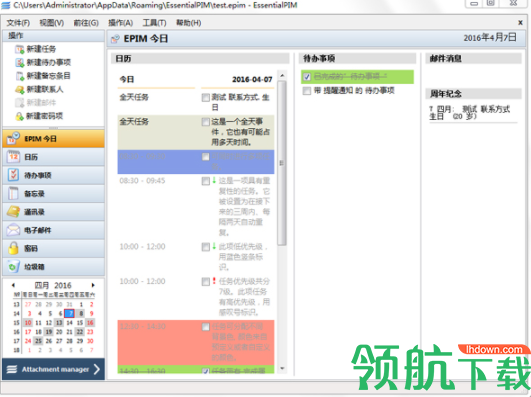Open the 日历 calendar module
Viewport: 531px width, 397px height.
click(x=54, y=157)
